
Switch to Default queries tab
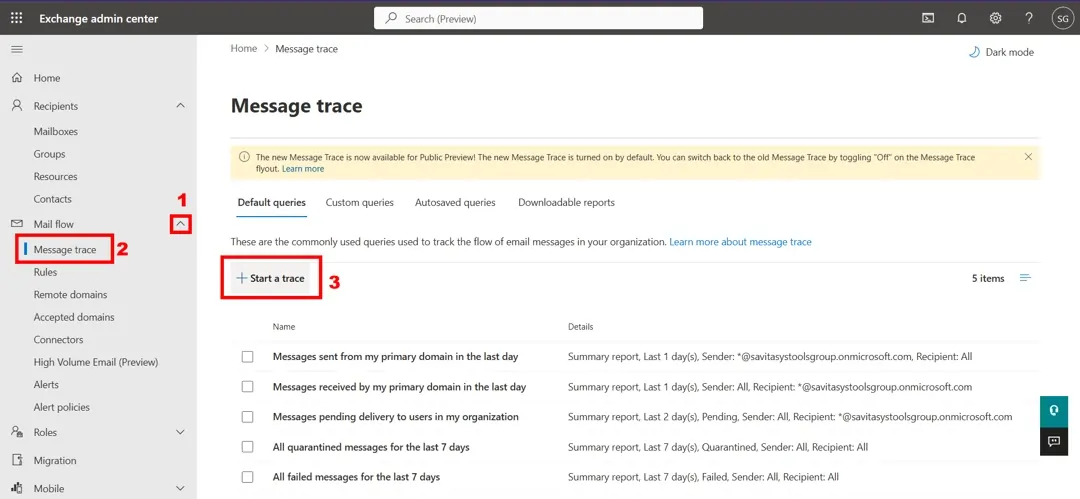(271, 203)
